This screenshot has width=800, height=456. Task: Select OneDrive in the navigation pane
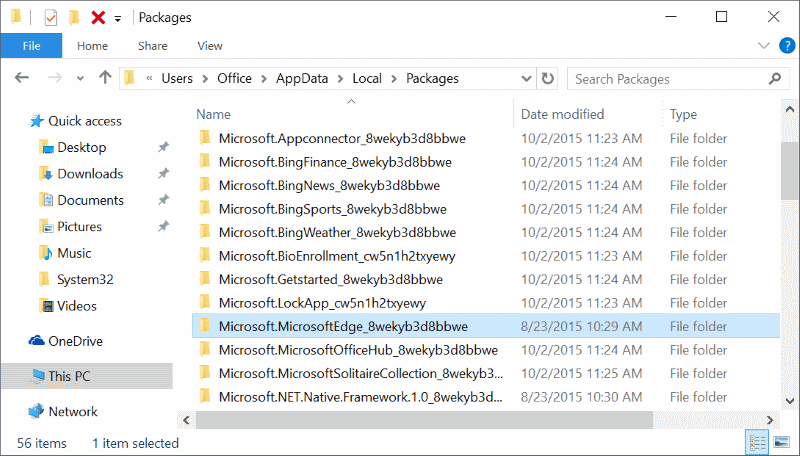click(75, 341)
